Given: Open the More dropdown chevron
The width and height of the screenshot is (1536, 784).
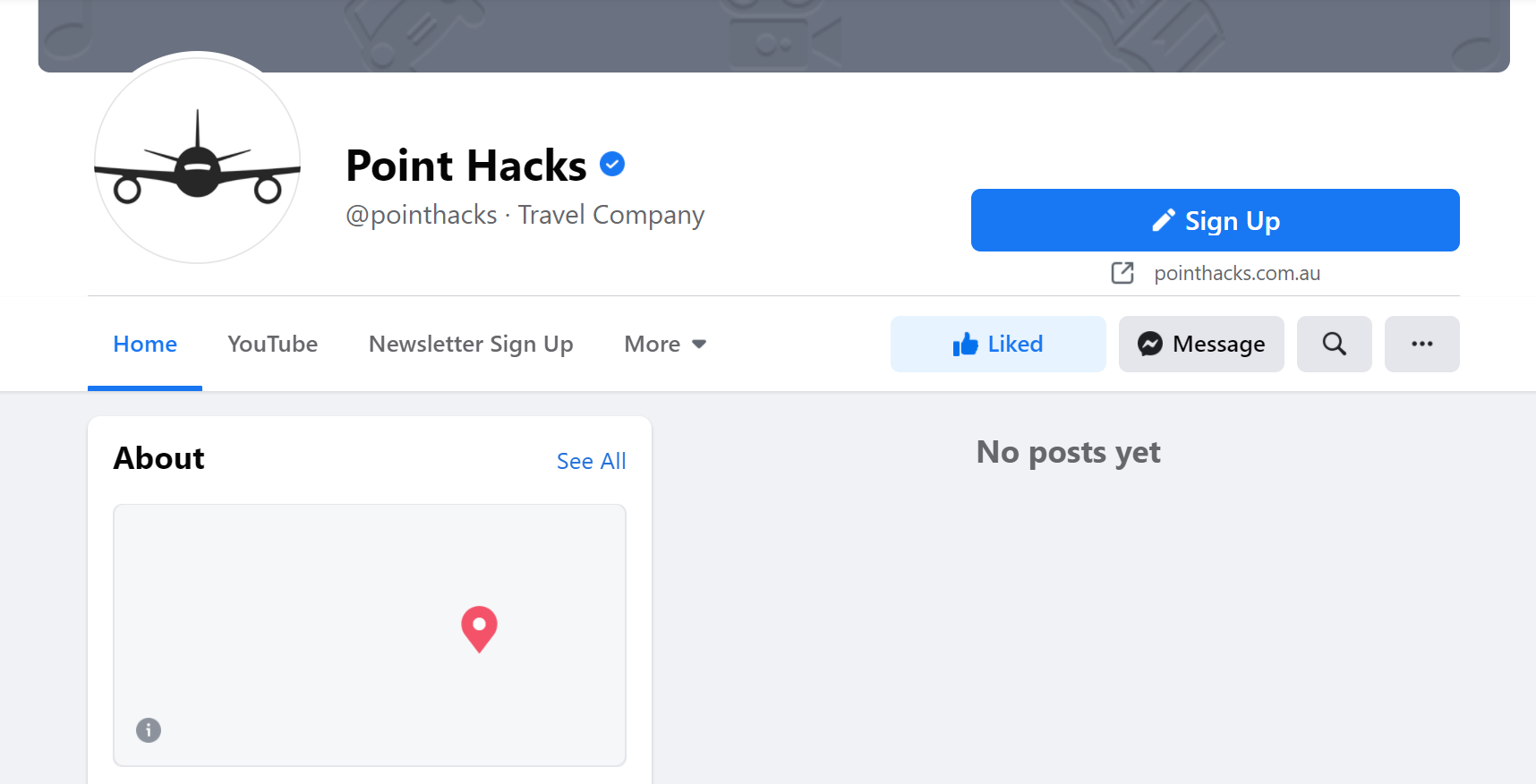Looking at the screenshot, I should 699,344.
